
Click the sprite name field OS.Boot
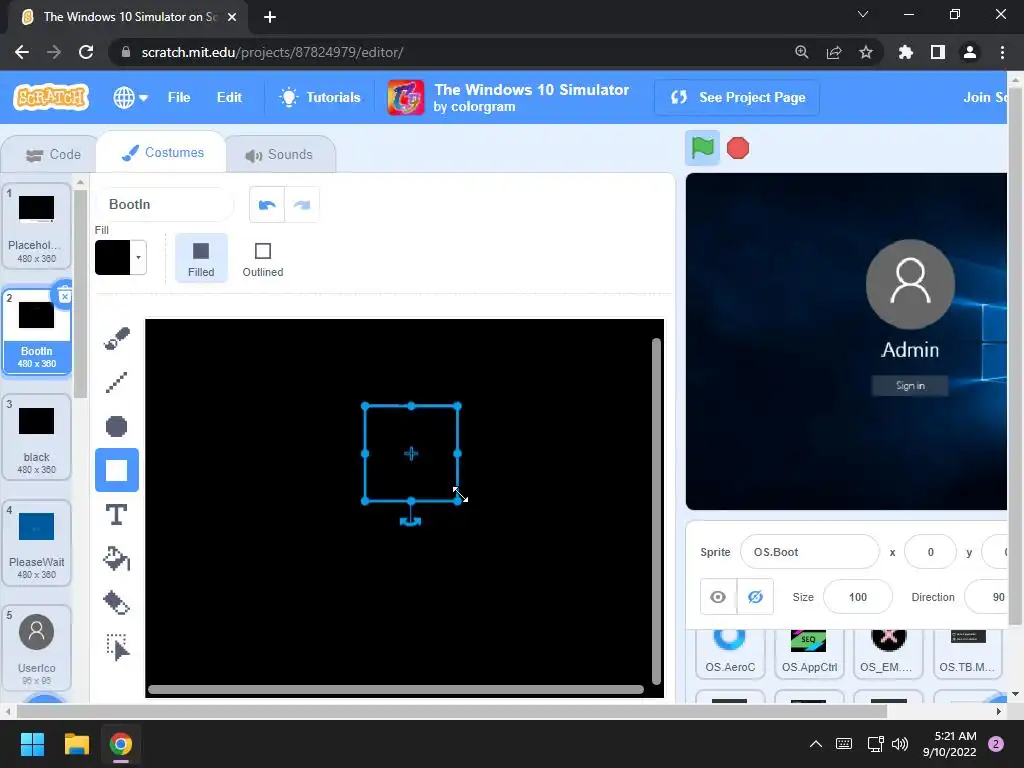point(810,552)
